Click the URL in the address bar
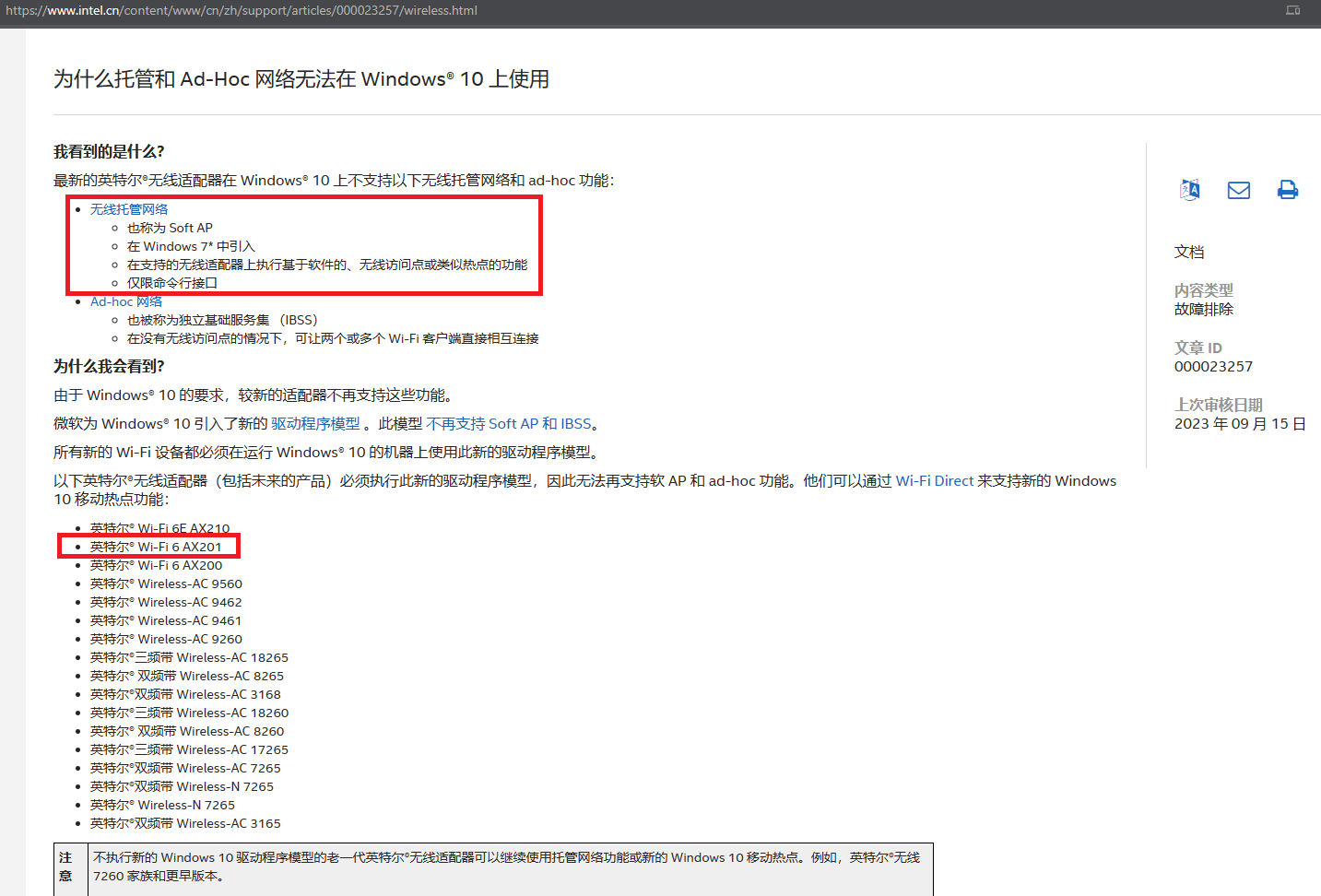Image resolution: width=1321 pixels, height=896 pixels. click(x=242, y=10)
